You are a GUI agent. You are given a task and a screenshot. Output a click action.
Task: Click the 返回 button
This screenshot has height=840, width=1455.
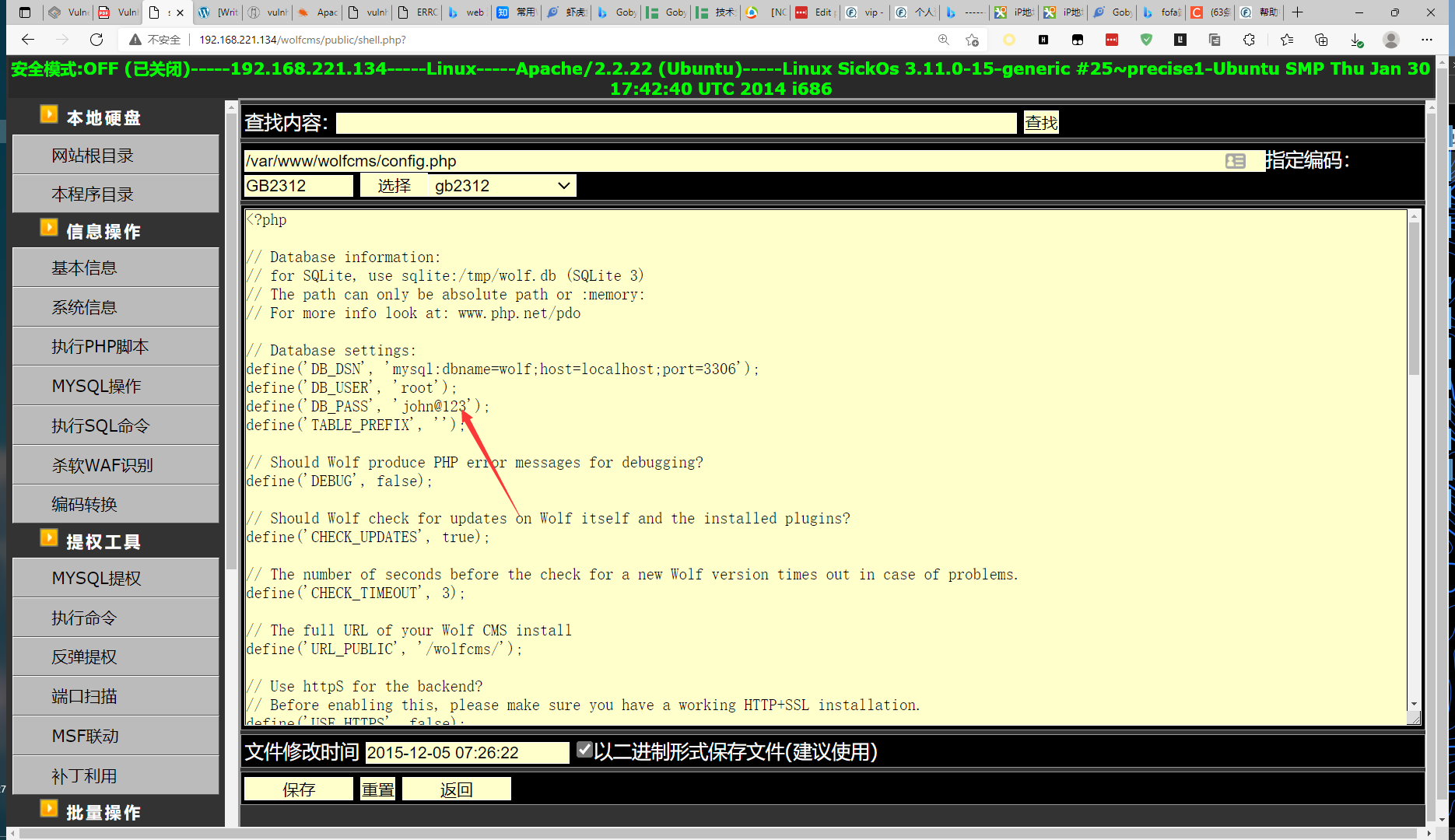(456, 789)
